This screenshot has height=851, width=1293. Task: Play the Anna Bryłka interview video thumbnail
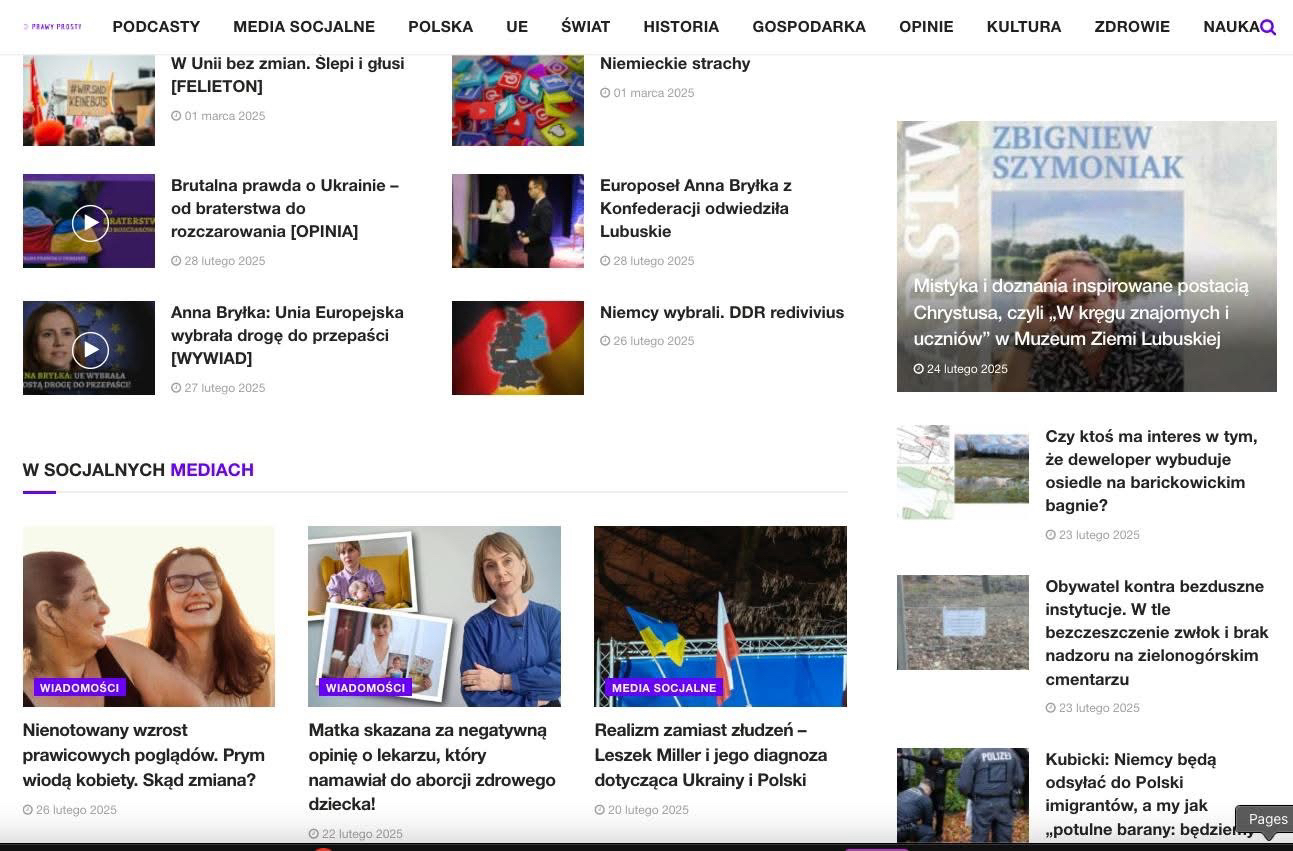89,349
